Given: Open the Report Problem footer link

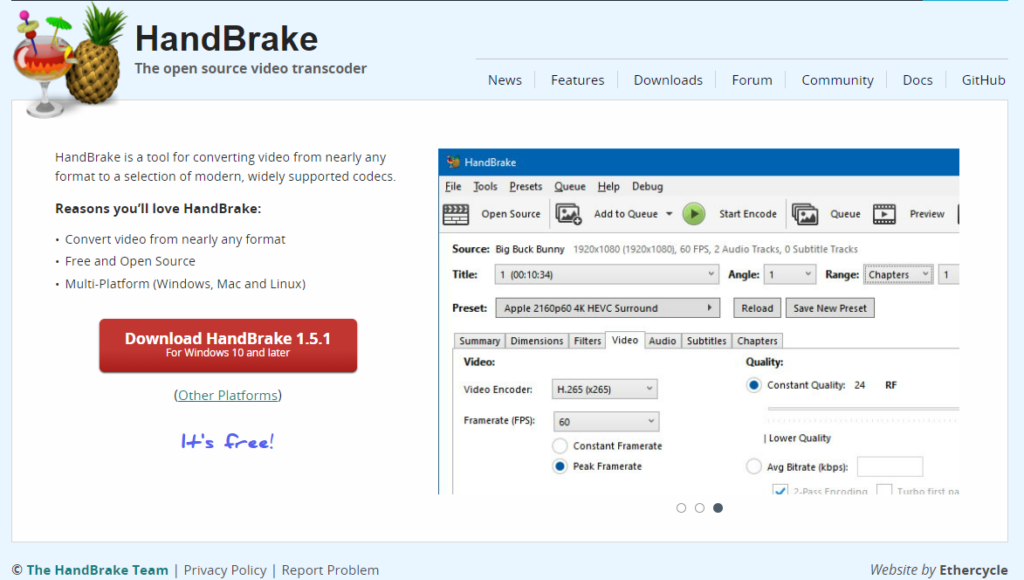Looking at the screenshot, I should [330, 570].
